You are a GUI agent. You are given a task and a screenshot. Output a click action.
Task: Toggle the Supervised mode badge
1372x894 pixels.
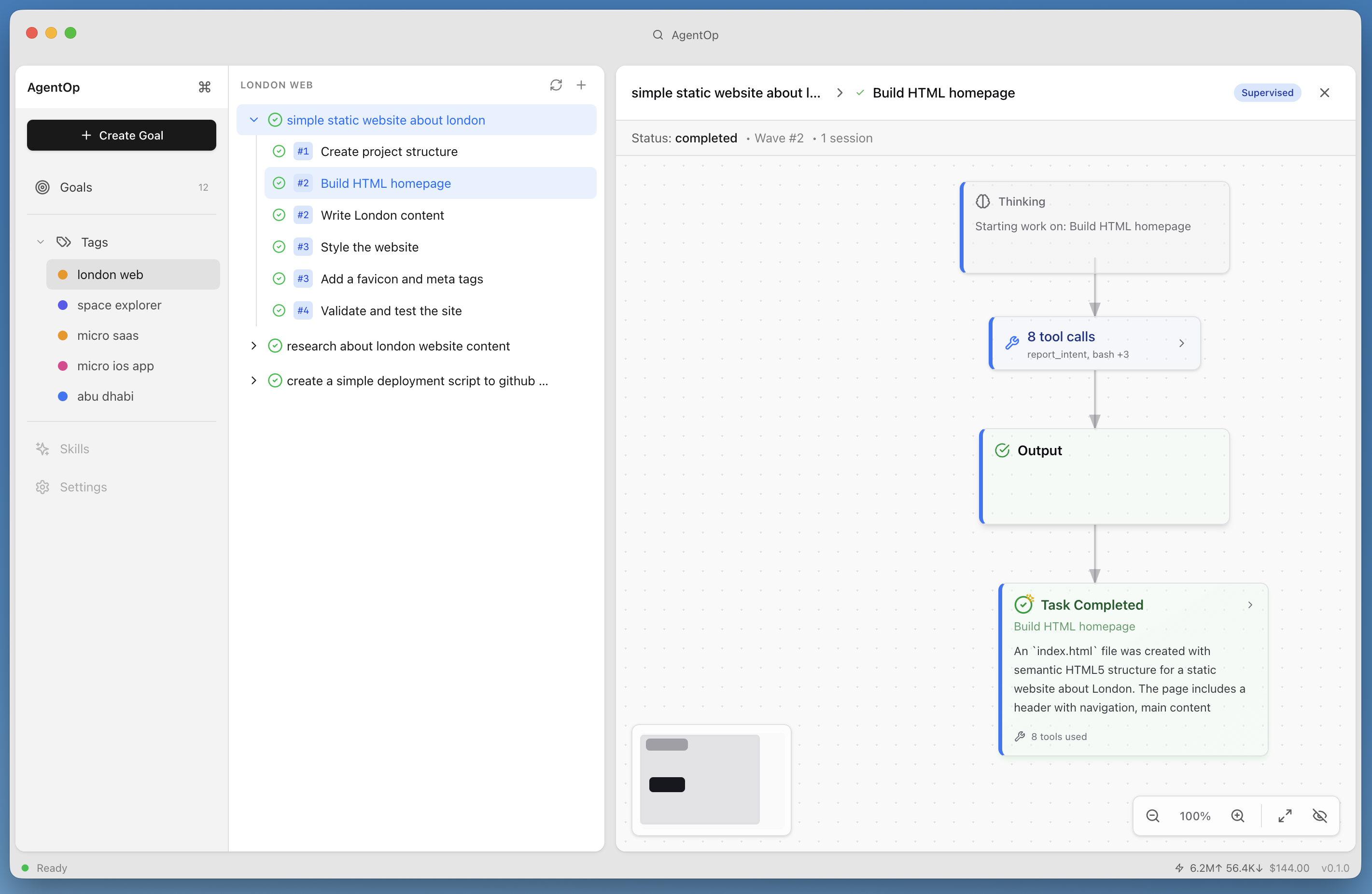coord(1266,93)
